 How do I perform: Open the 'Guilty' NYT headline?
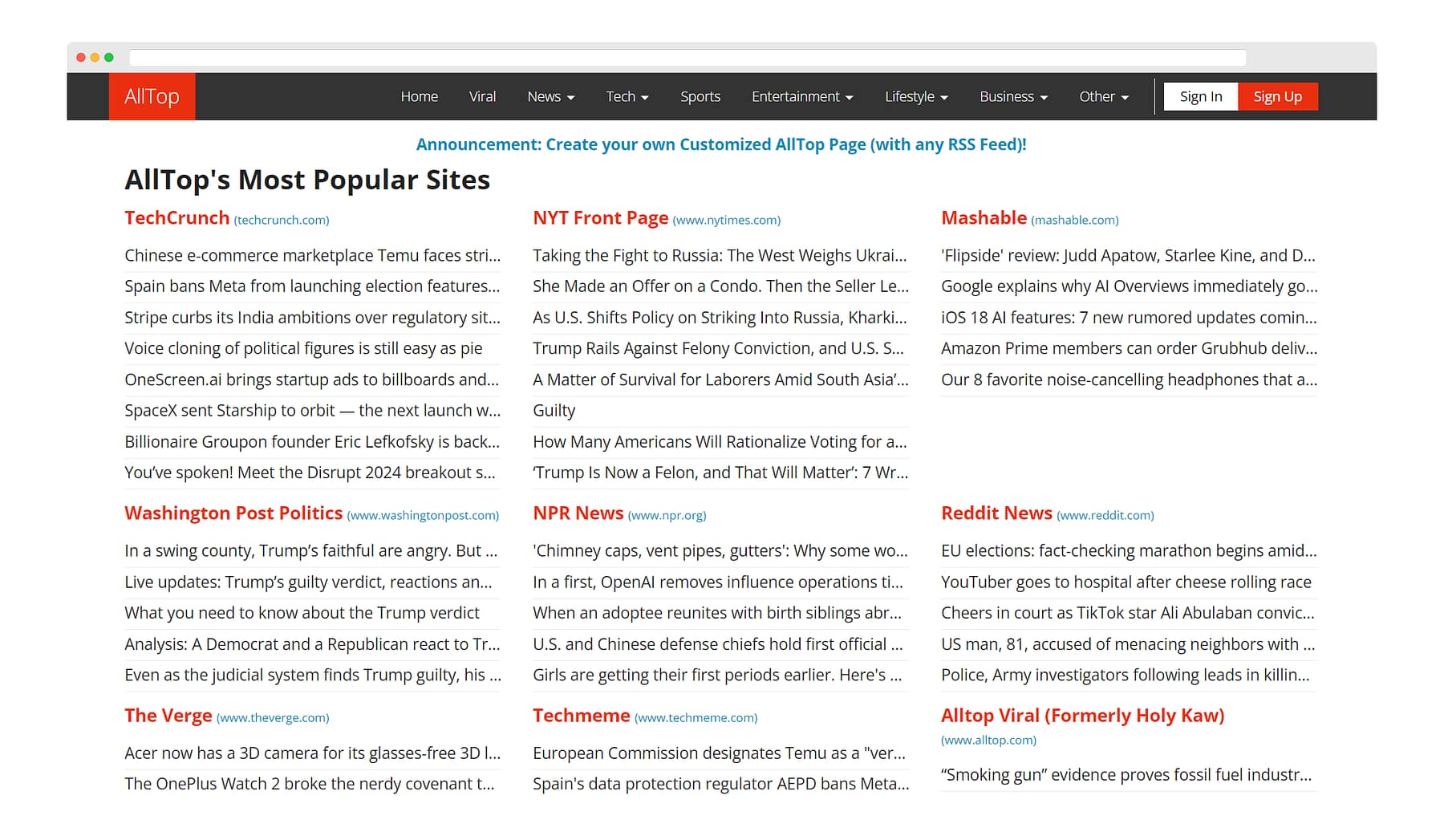553,410
